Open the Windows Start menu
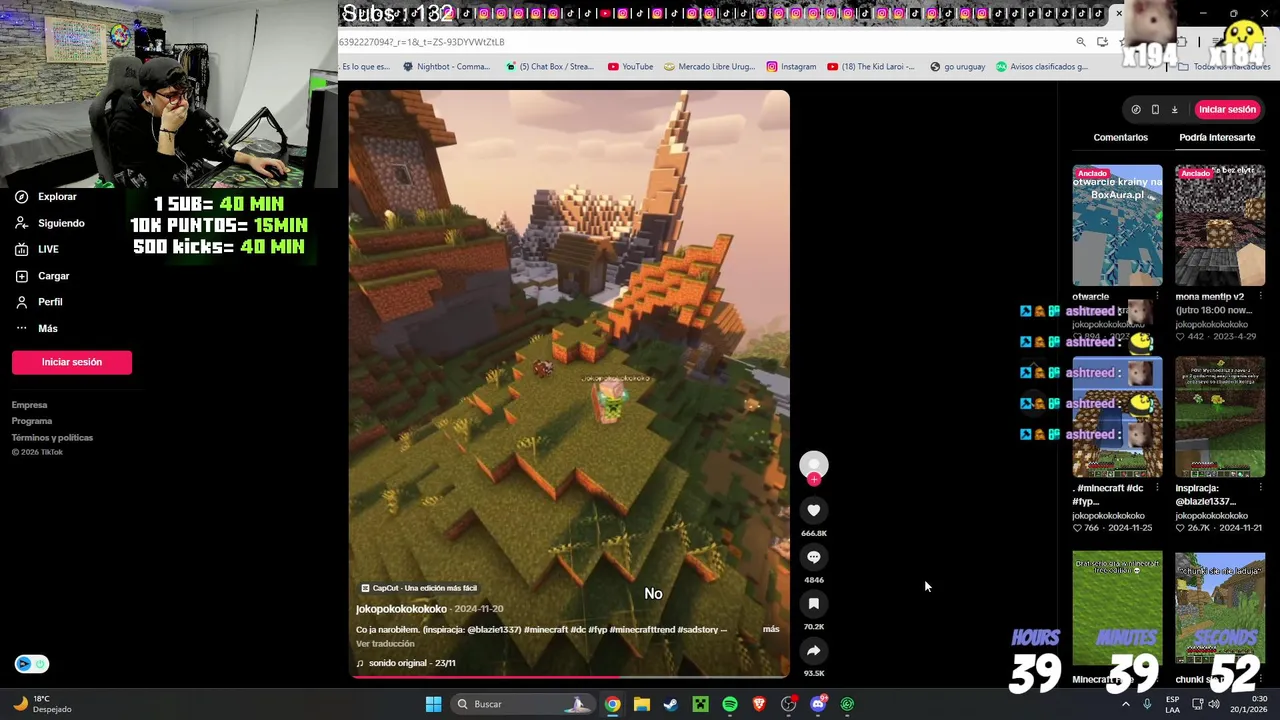 (x=433, y=704)
